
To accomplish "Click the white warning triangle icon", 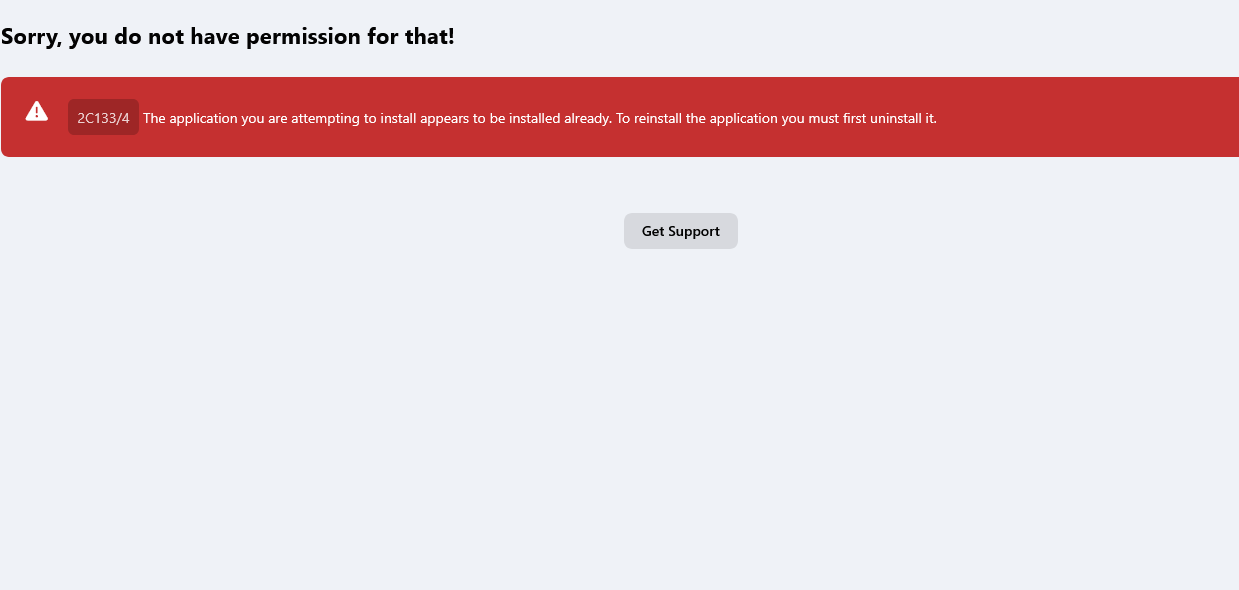I will coord(37,111).
